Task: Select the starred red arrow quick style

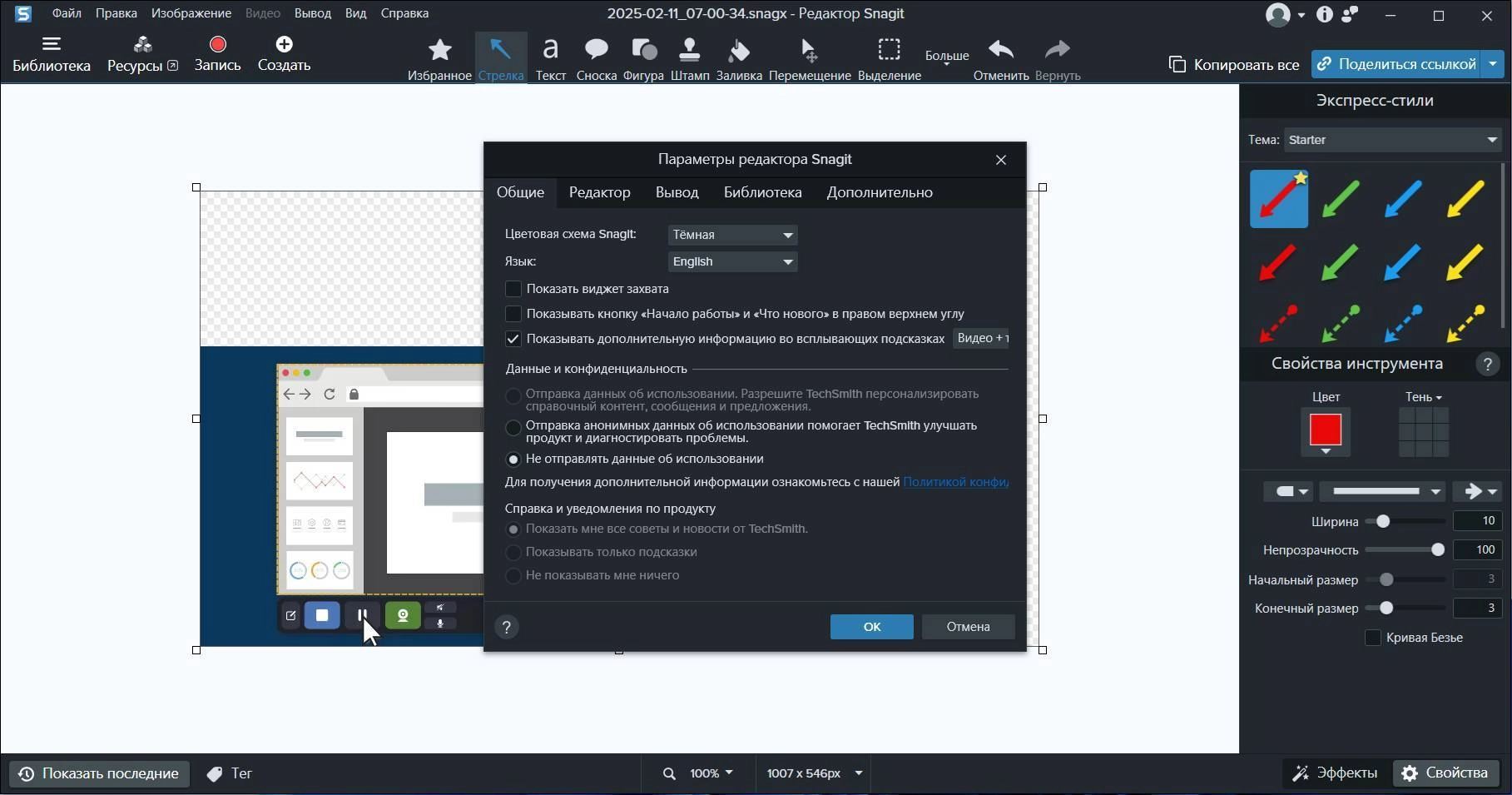Action: (x=1279, y=199)
